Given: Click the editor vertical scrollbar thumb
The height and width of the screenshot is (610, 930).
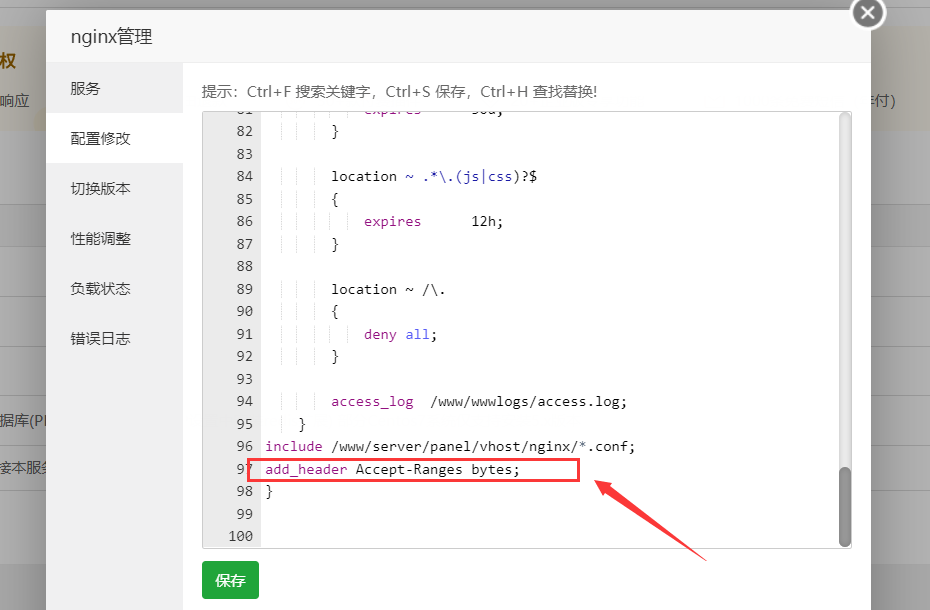Looking at the screenshot, I should (x=845, y=506).
